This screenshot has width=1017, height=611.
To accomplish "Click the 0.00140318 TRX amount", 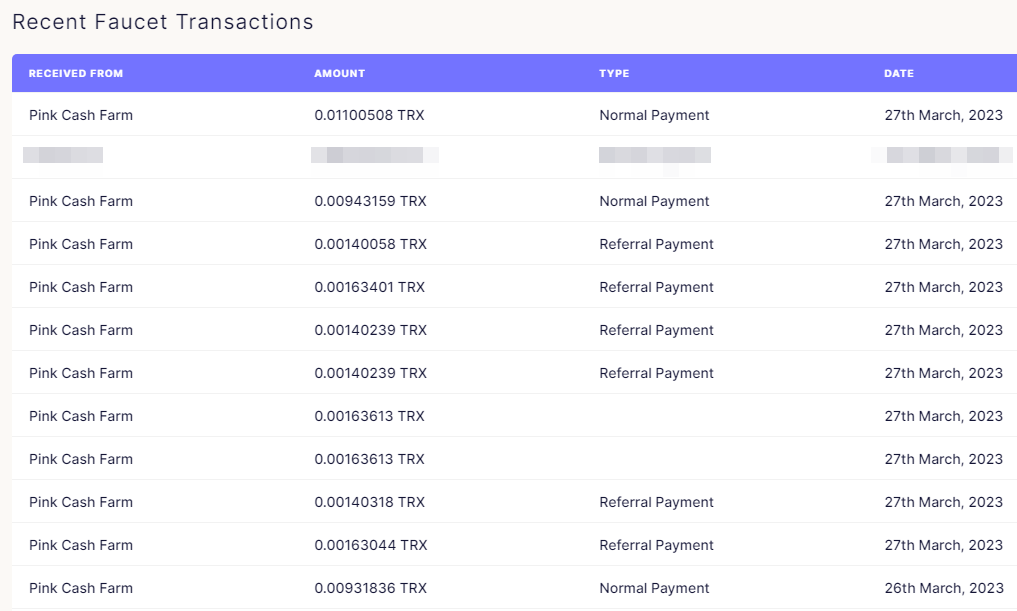I will tap(370, 502).
